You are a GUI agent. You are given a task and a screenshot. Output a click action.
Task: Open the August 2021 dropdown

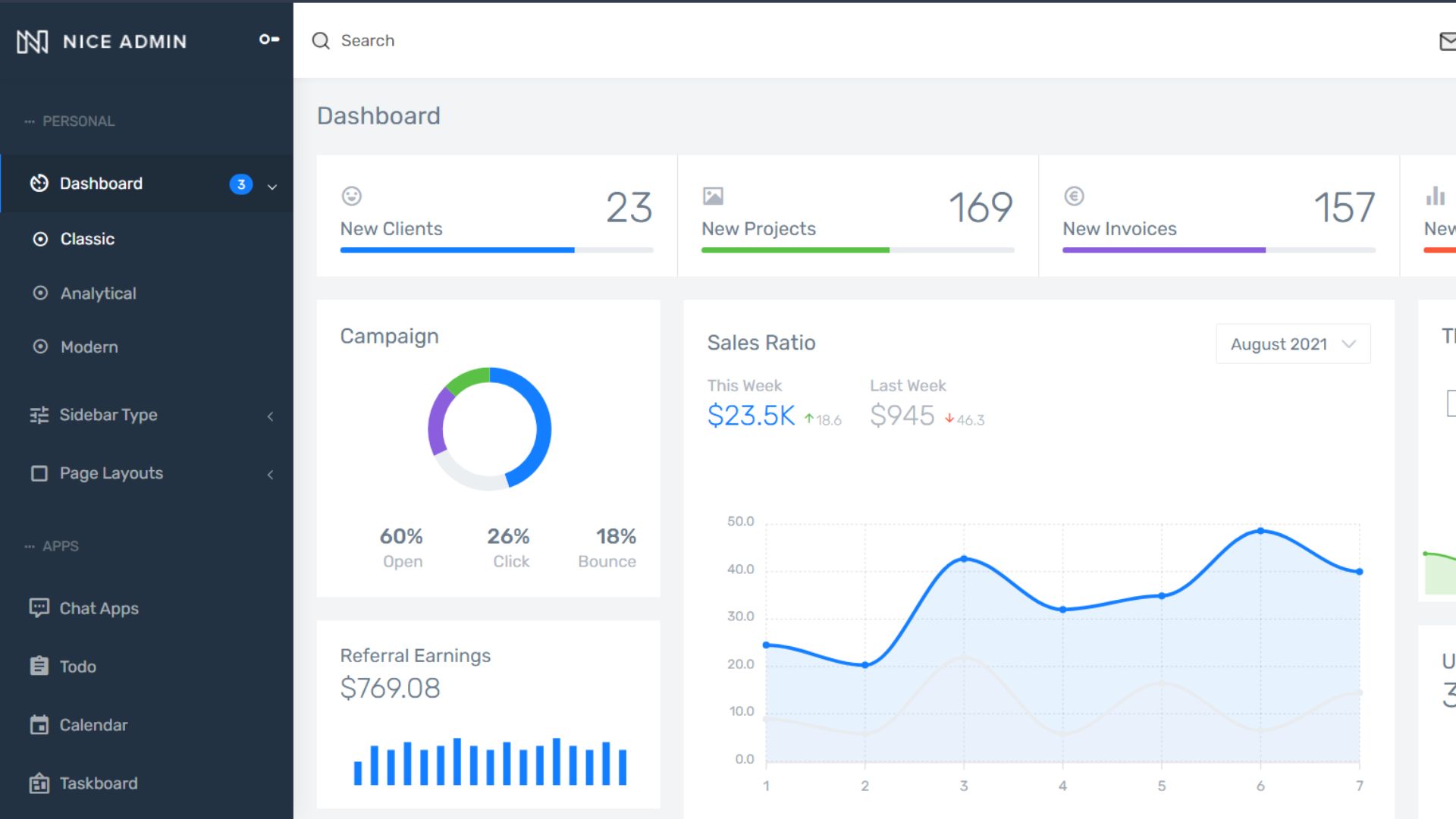(1293, 344)
